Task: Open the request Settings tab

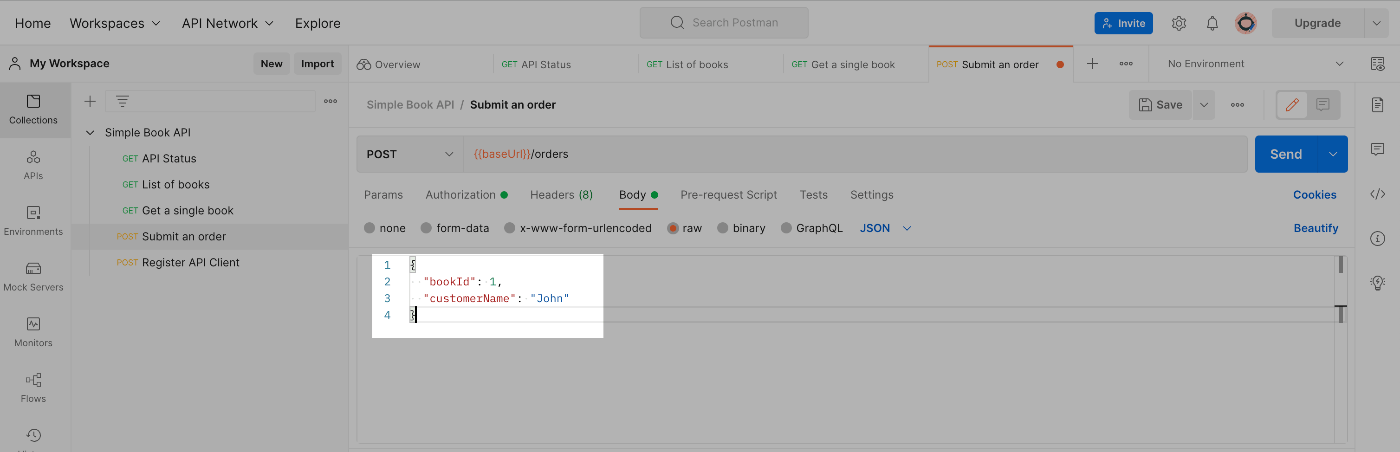Action: click(872, 195)
